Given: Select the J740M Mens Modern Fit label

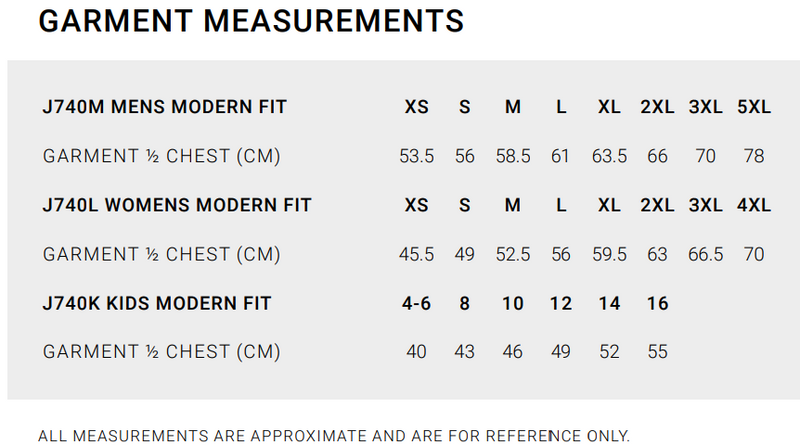Looking at the screenshot, I should [165, 107].
